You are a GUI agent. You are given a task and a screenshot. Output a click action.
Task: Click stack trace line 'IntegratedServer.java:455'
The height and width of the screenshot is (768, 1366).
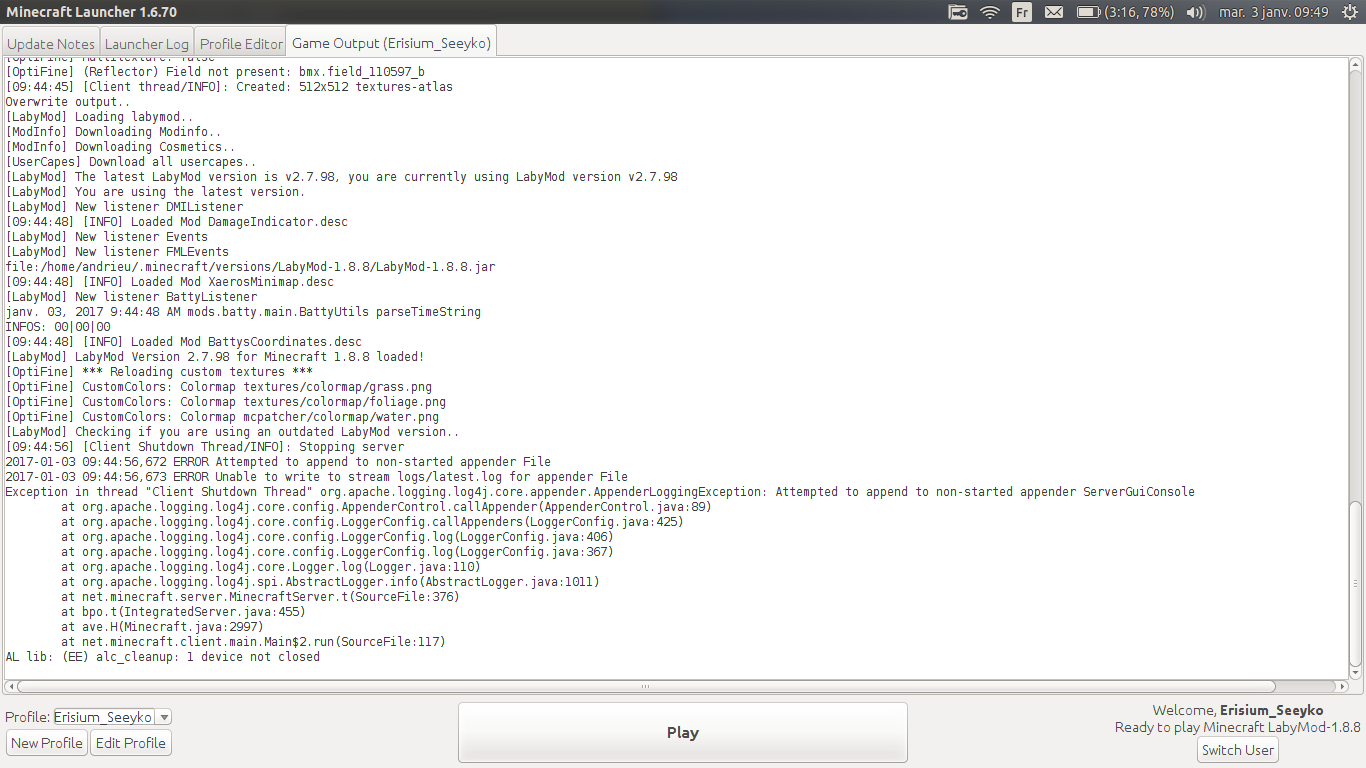pyautogui.click(x=183, y=612)
